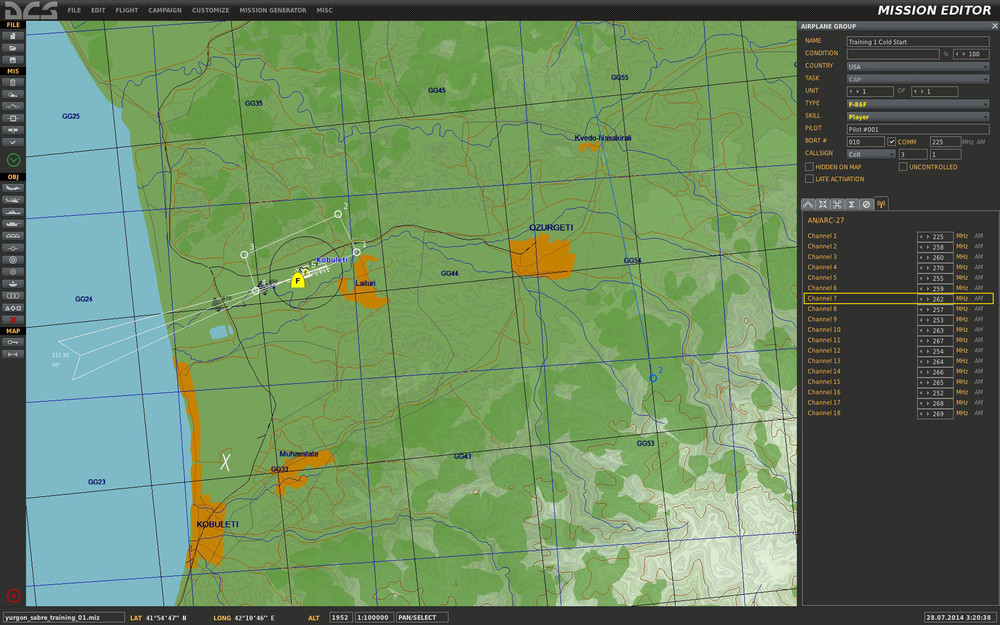The width and height of the screenshot is (1000, 625).
Task: Select route waypoint 3 circle on map
Action: click(x=244, y=254)
